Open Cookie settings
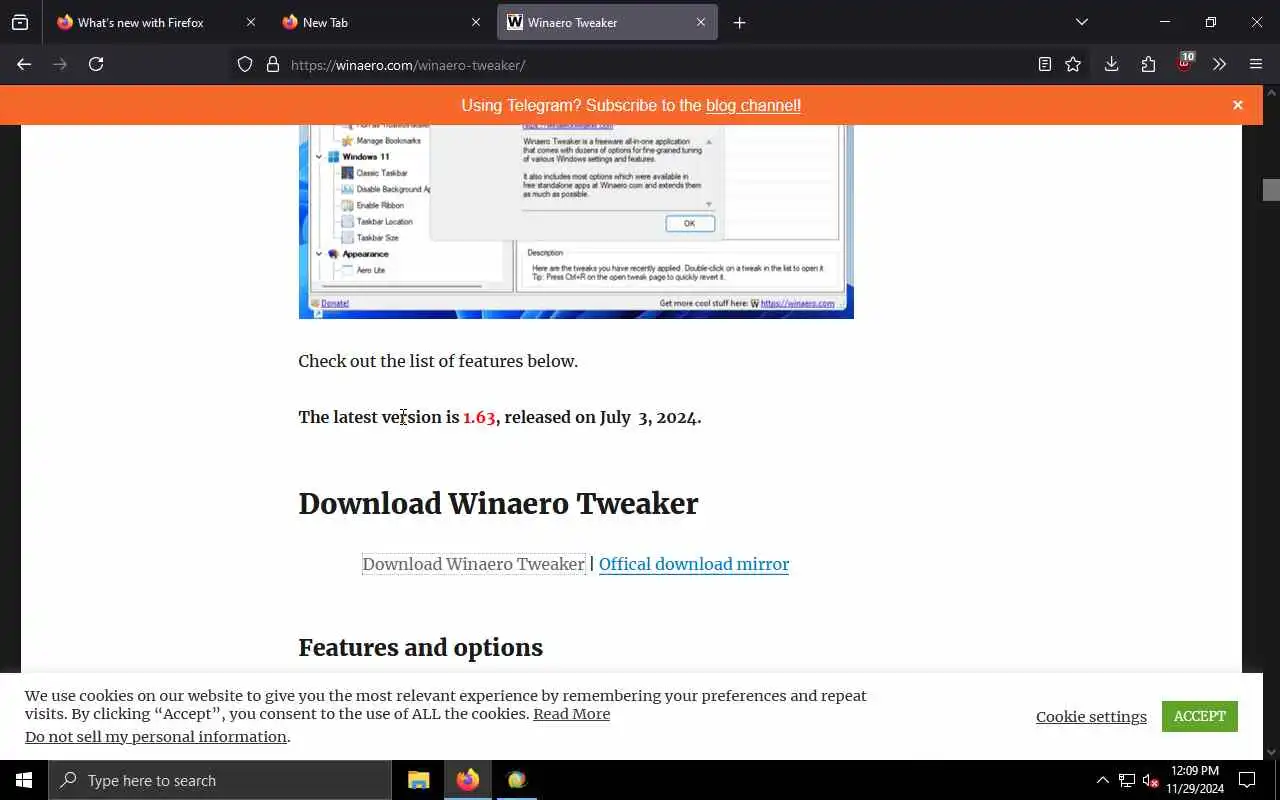This screenshot has width=1280, height=800. click(1091, 716)
